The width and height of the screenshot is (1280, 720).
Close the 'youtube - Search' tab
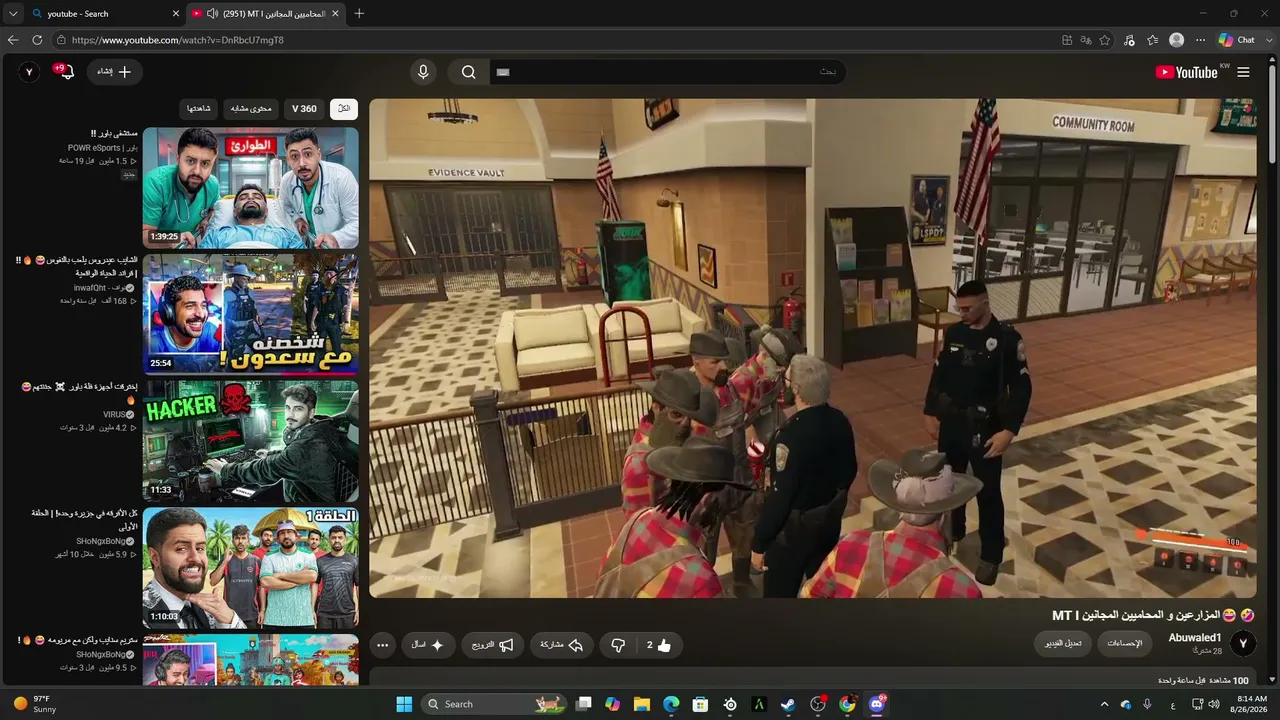[x=176, y=14]
